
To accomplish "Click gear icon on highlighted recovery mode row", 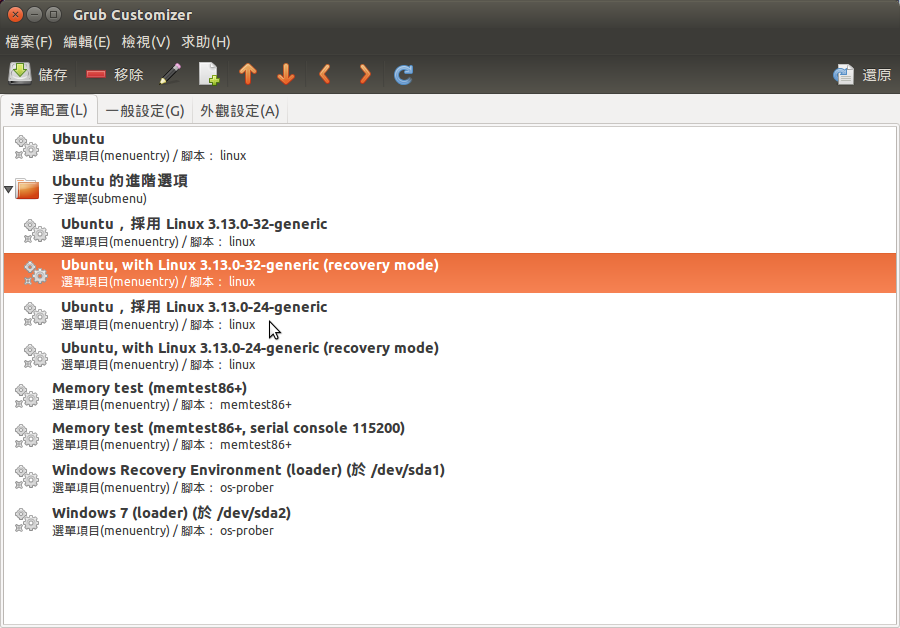I will coord(36,273).
